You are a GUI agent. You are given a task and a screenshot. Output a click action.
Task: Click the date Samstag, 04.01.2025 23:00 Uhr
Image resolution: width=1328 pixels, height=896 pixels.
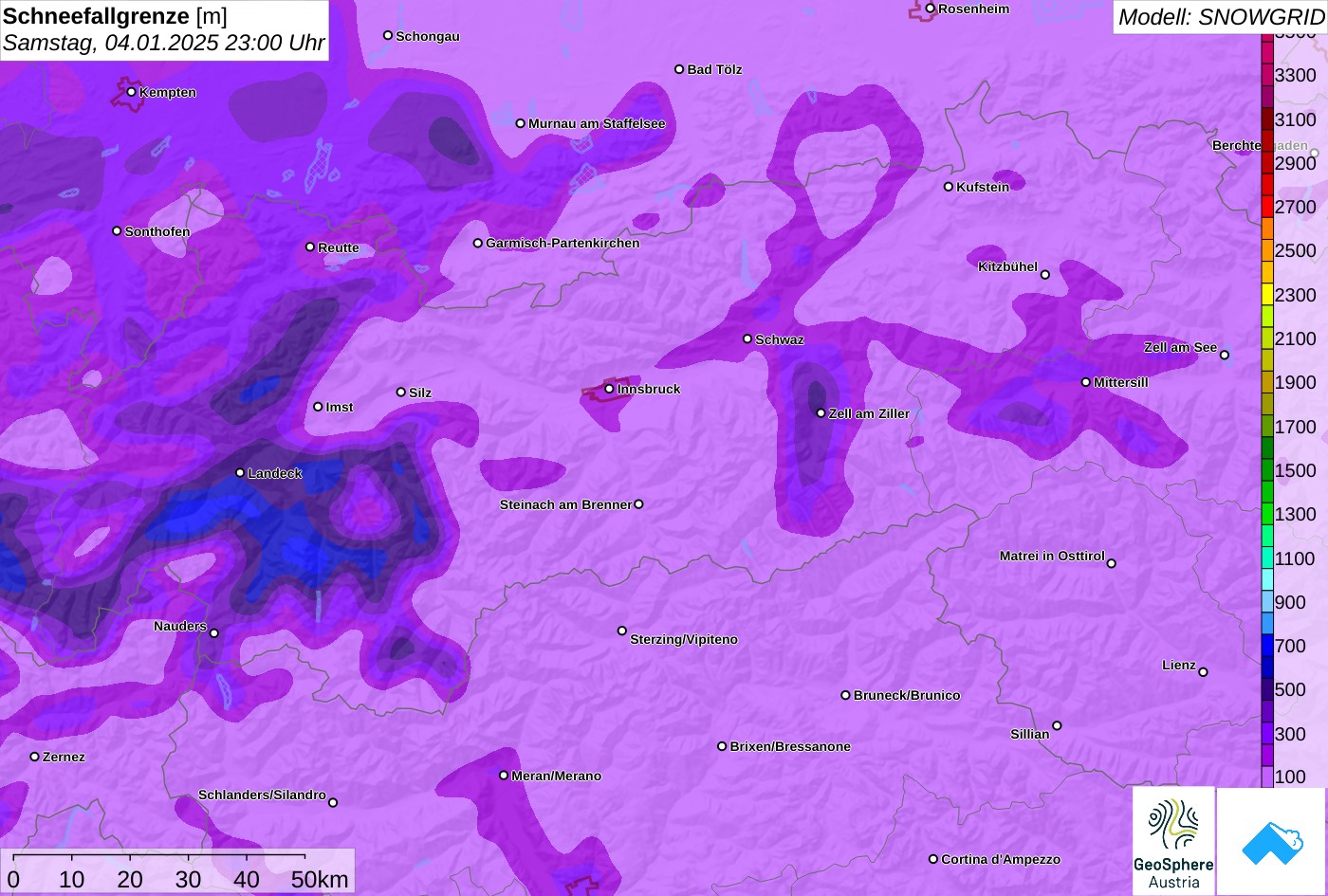pos(164,44)
